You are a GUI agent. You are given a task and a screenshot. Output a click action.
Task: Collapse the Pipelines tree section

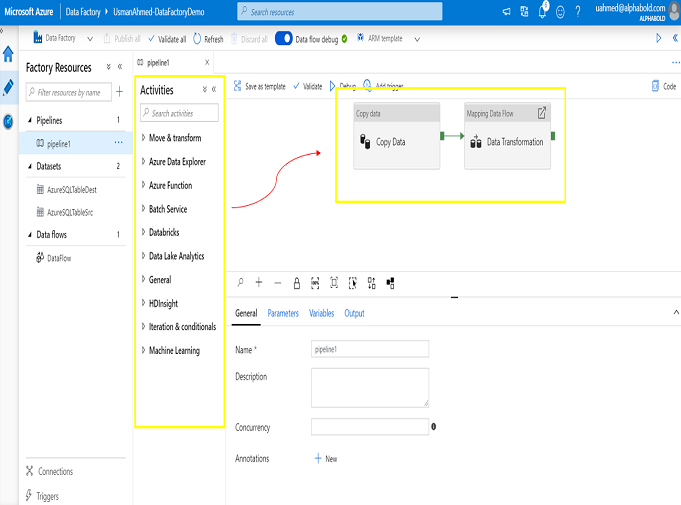pyautogui.click(x=26, y=120)
